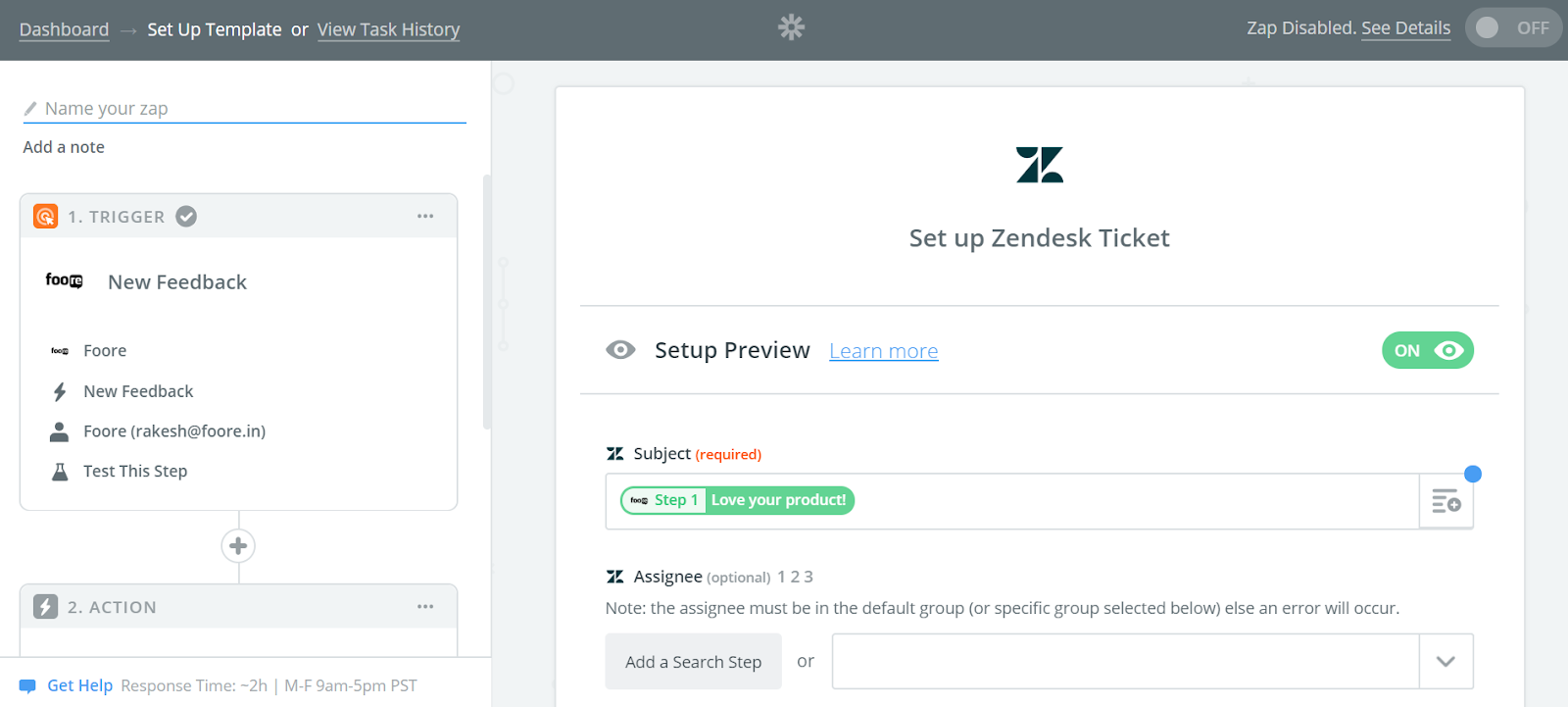The image size is (1568, 707).
Task: Toggle the zap OFF switch on
Action: point(1513,27)
